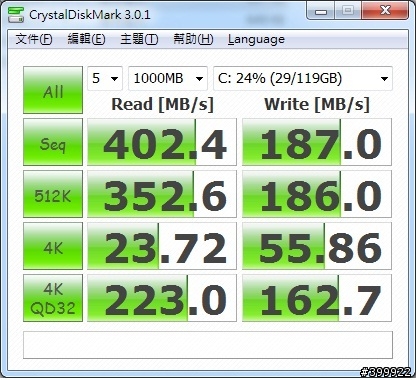The image size is (417, 380).
Task: Open the Language menu
Action: 256,39
